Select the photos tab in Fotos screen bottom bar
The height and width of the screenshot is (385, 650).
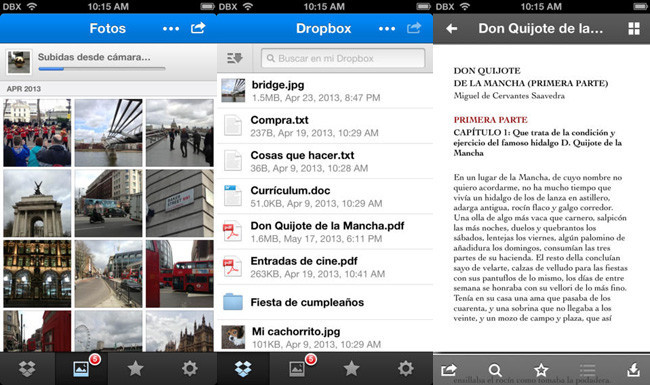[x=81, y=368]
